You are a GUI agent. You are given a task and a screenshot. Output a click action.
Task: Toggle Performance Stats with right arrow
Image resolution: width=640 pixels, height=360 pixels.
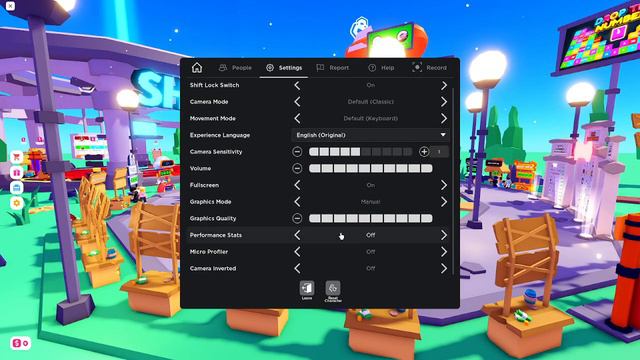pos(444,235)
